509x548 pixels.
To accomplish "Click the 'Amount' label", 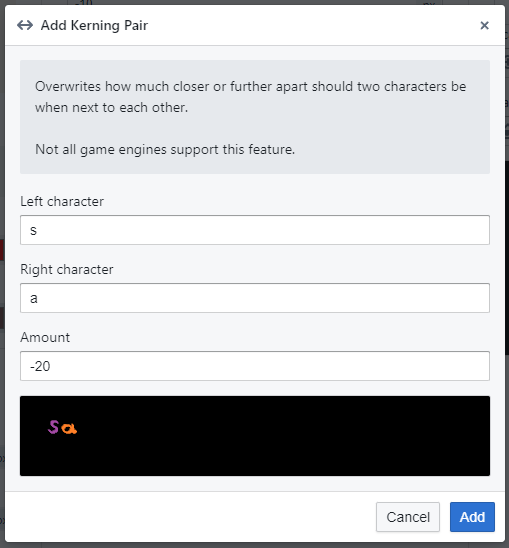I will coord(45,338).
